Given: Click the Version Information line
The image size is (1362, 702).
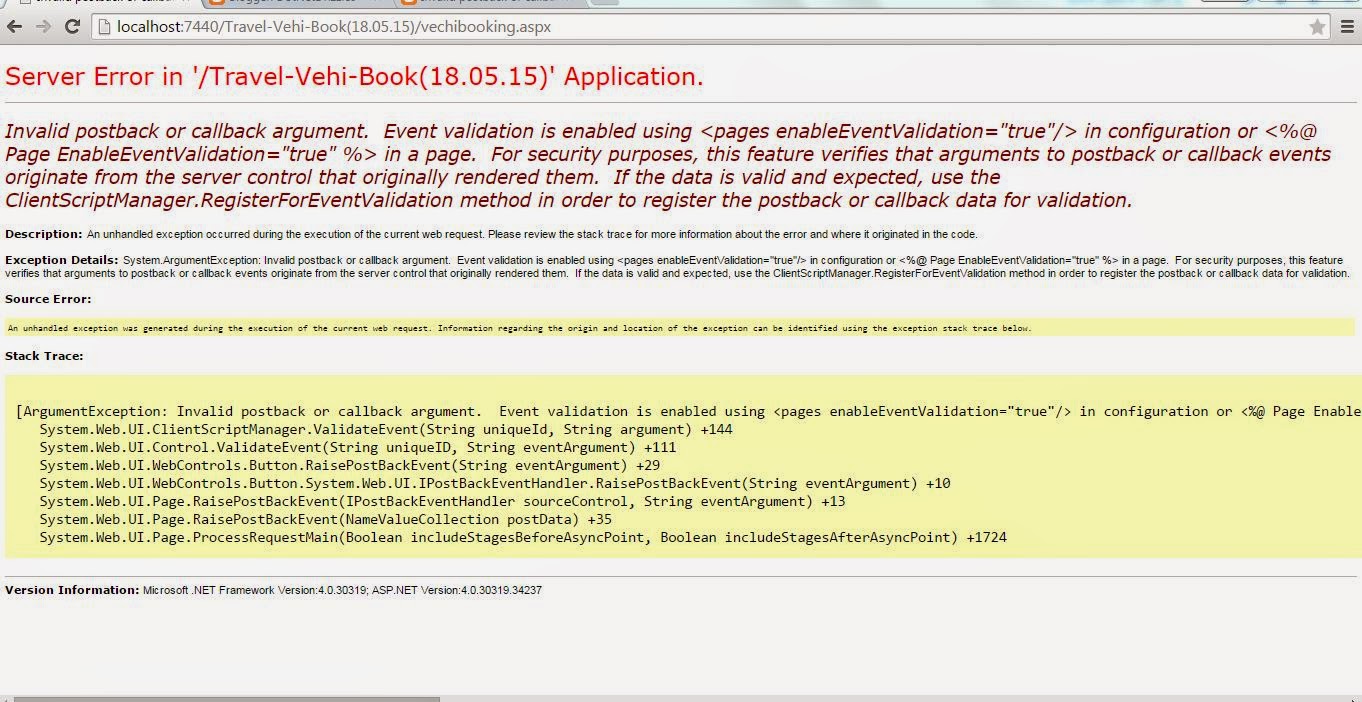Looking at the screenshot, I should pyautogui.click(x=273, y=590).
